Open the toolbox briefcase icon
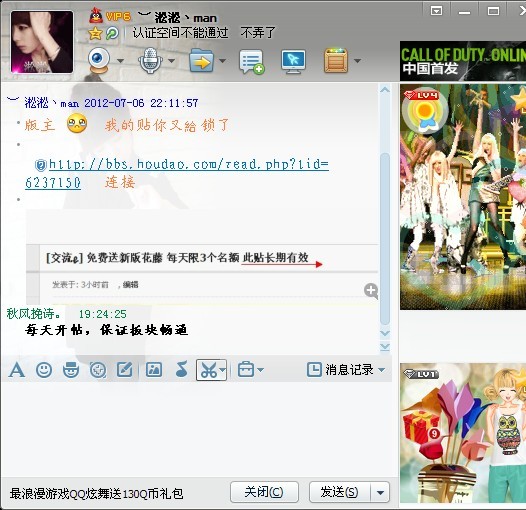 tap(246, 370)
